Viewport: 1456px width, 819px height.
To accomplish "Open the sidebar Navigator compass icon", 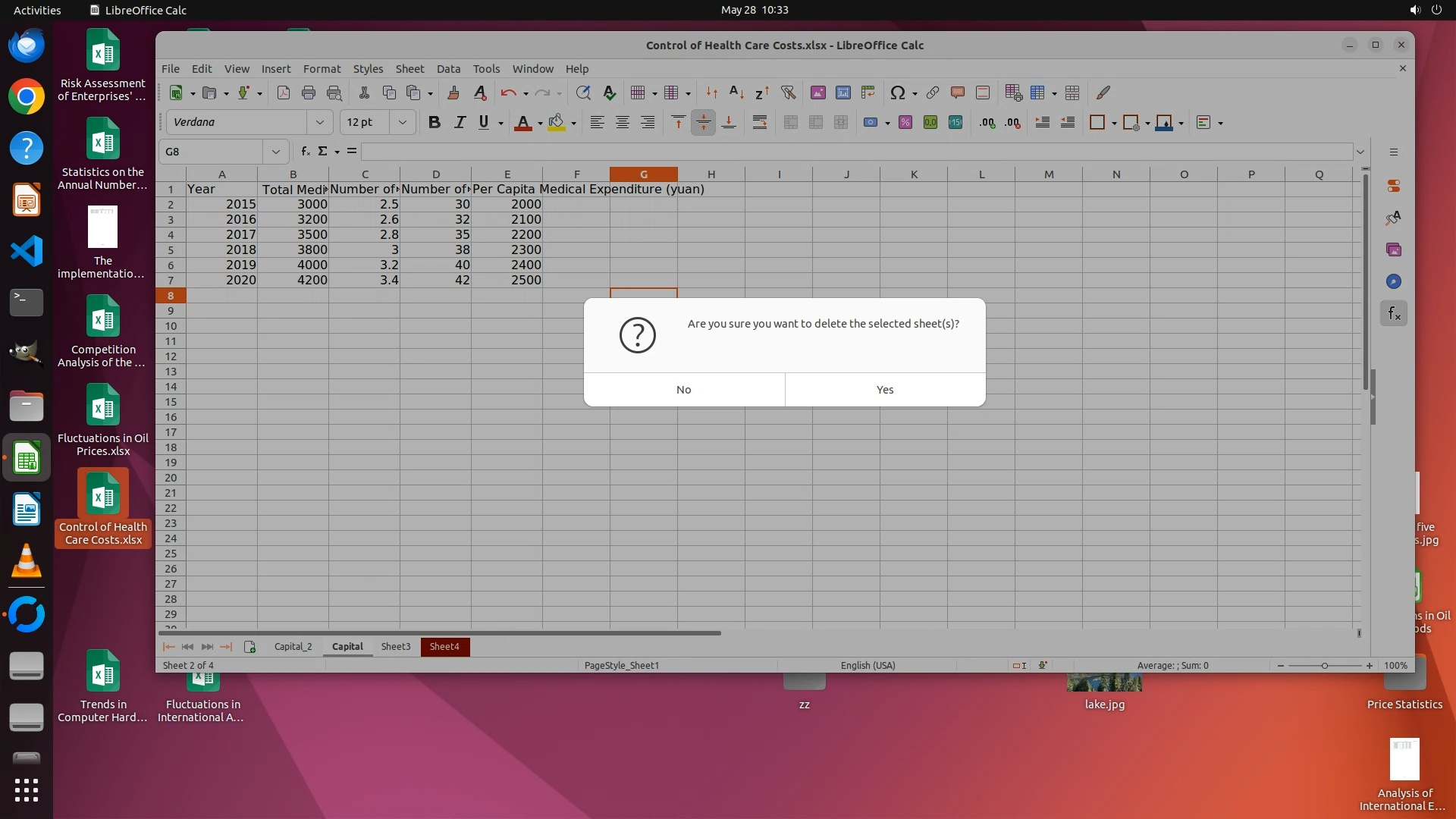I will tap(1393, 281).
